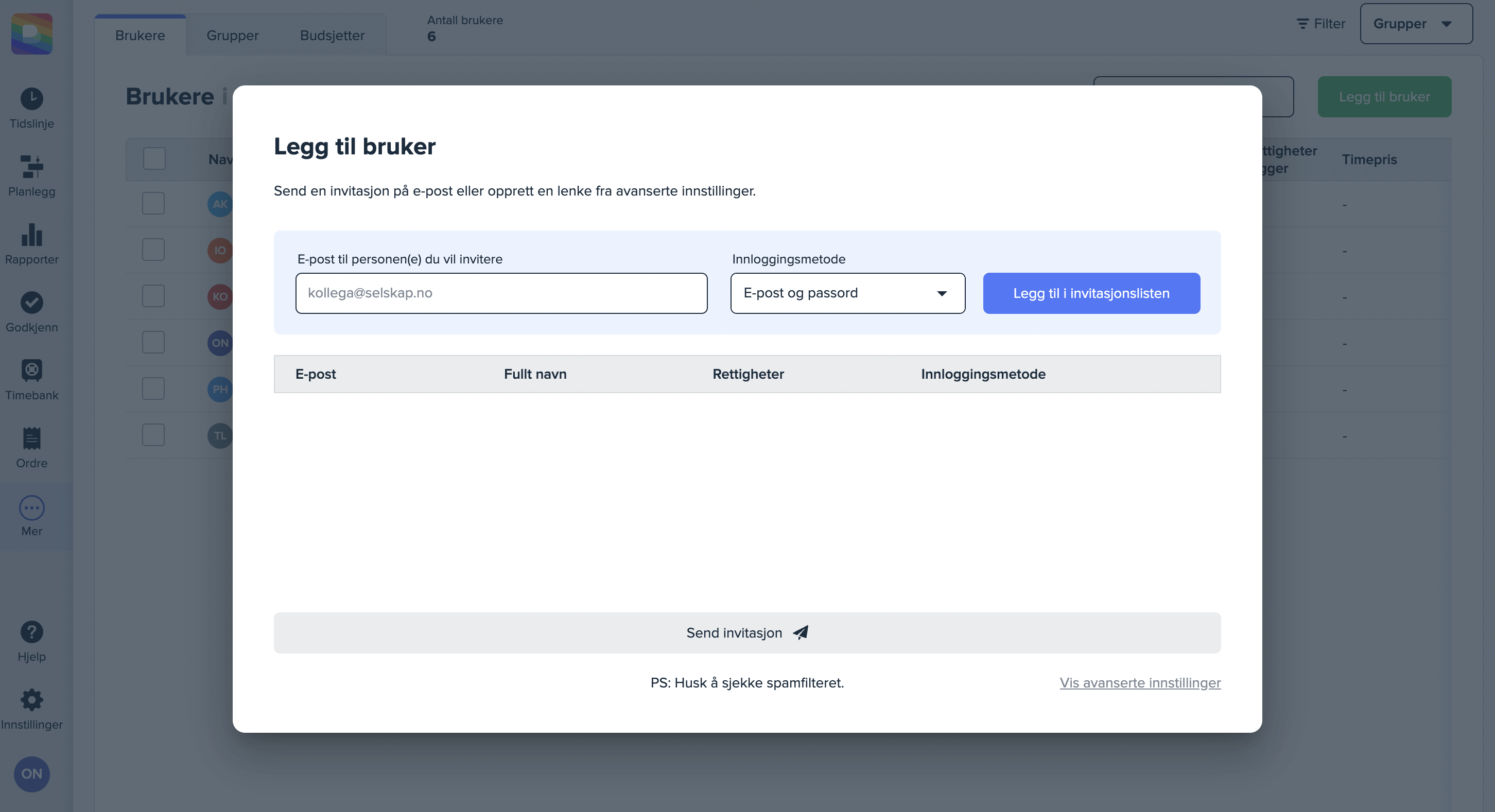Open Vis avanserte innstillinger link

pyautogui.click(x=1140, y=683)
